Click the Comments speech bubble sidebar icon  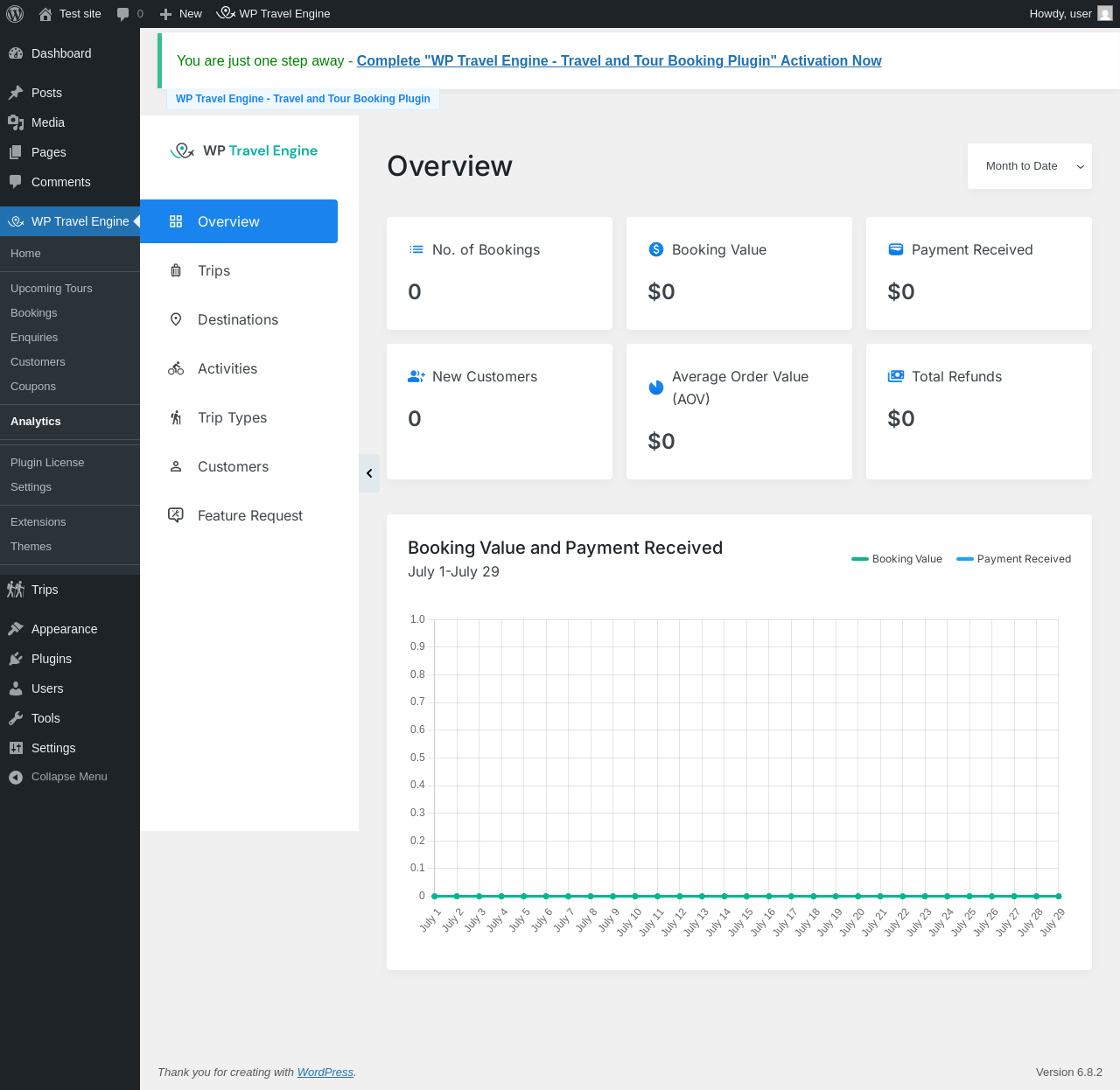pyautogui.click(x=16, y=182)
